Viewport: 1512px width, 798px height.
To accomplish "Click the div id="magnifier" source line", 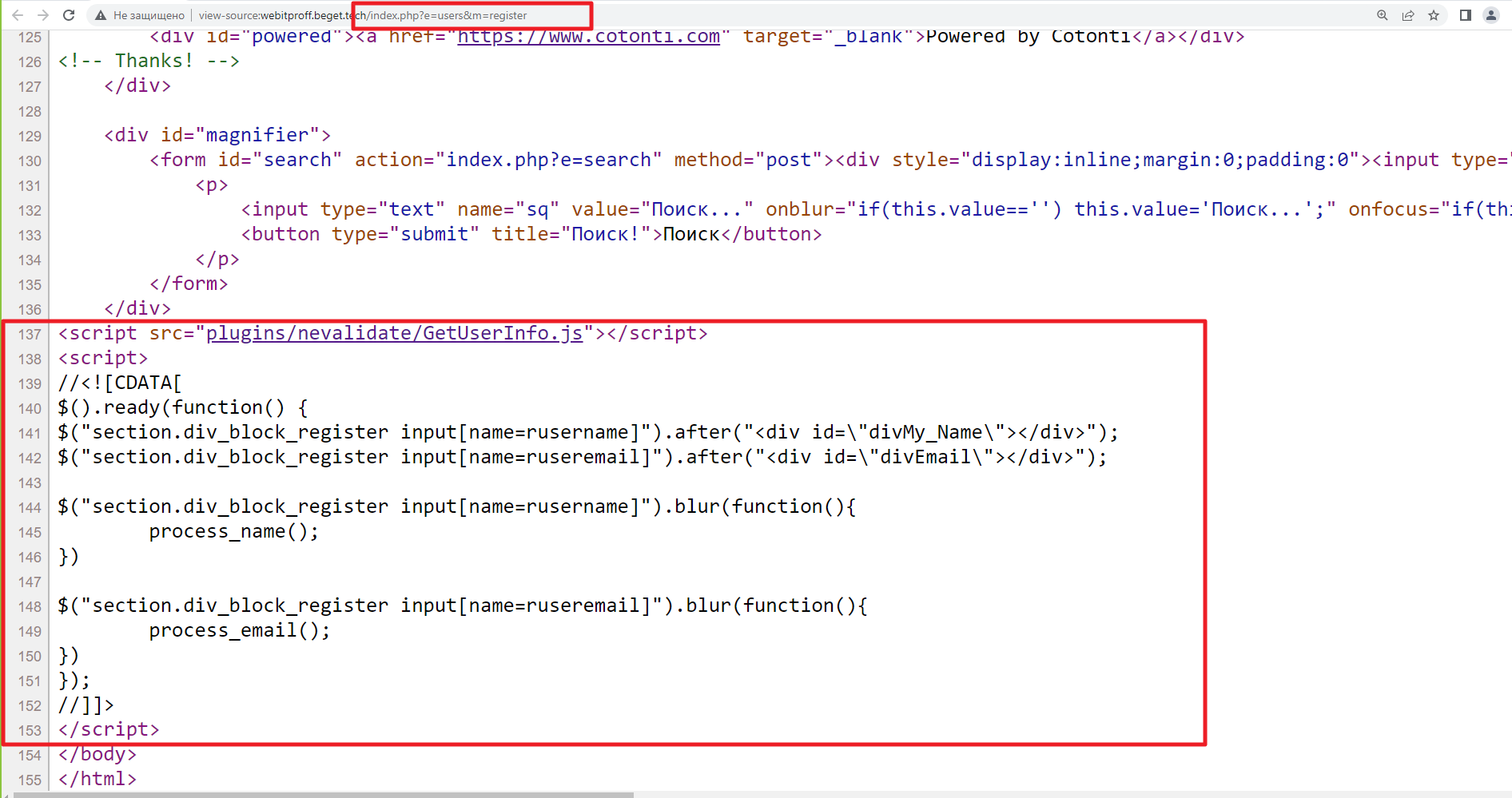I will point(217,136).
